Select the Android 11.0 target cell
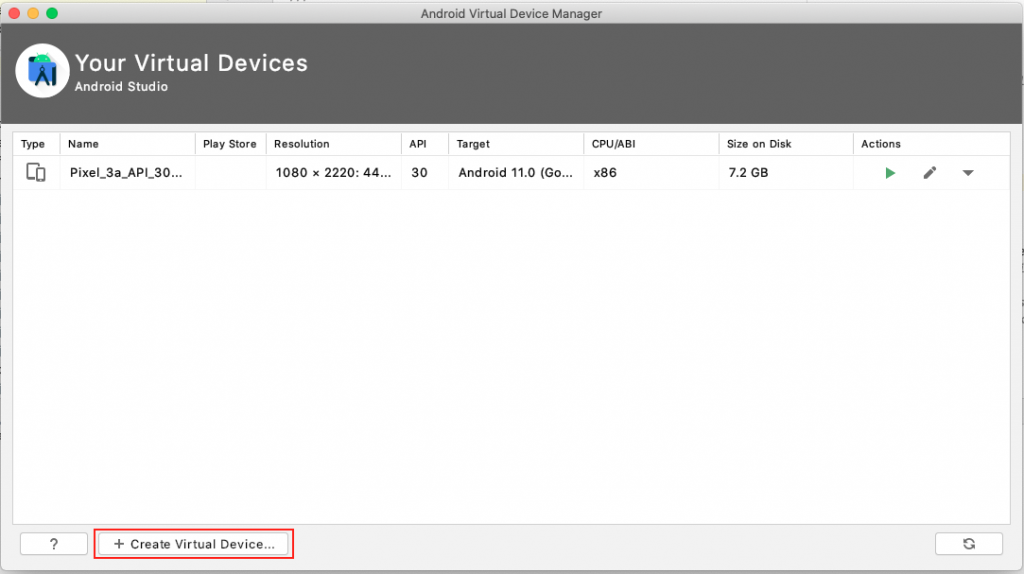1024x574 pixels. [516, 172]
